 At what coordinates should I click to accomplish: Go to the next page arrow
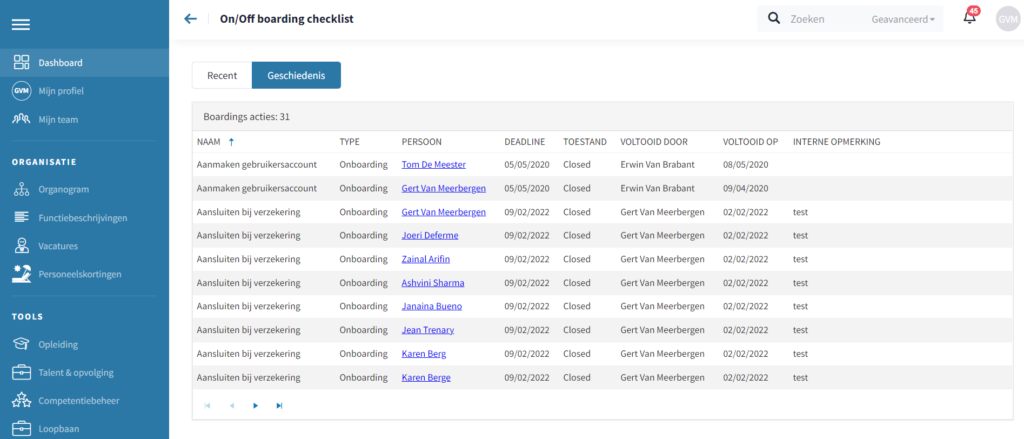(255, 405)
